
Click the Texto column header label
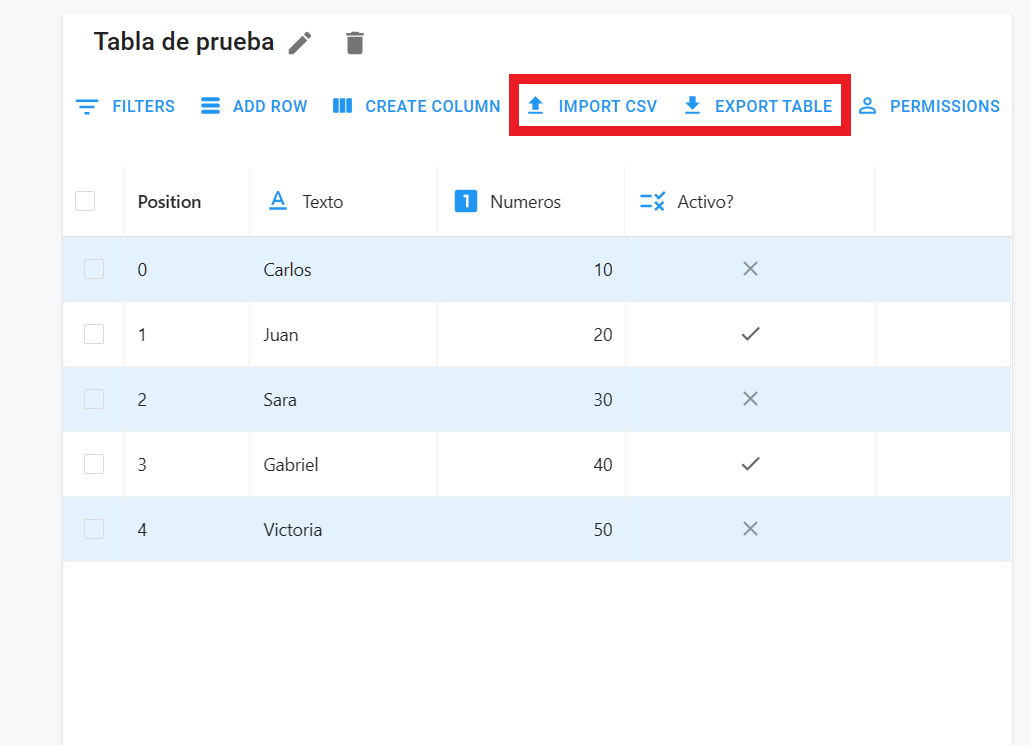(x=323, y=202)
